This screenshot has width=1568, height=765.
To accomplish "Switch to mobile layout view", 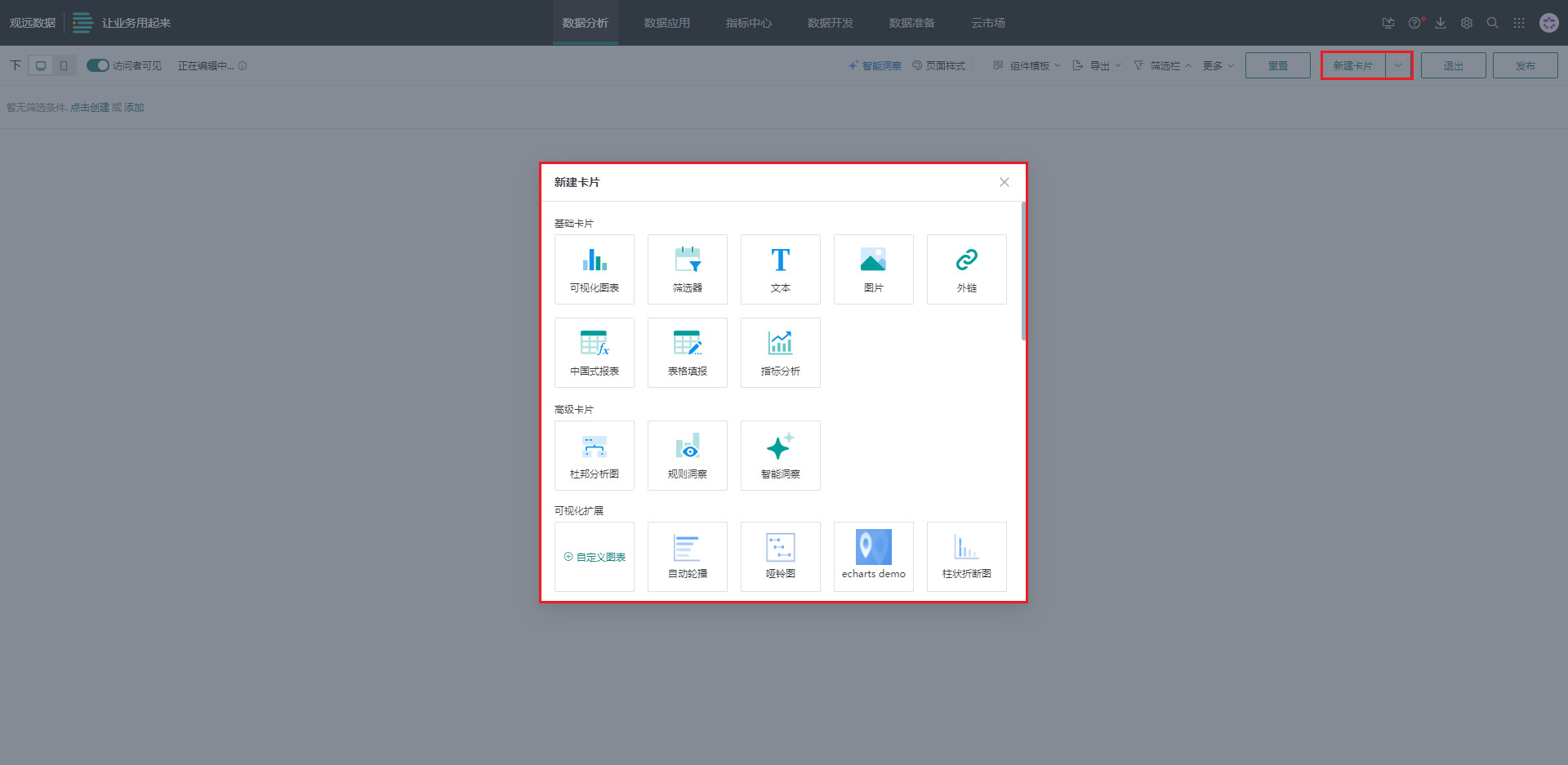I will click(64, 65).
